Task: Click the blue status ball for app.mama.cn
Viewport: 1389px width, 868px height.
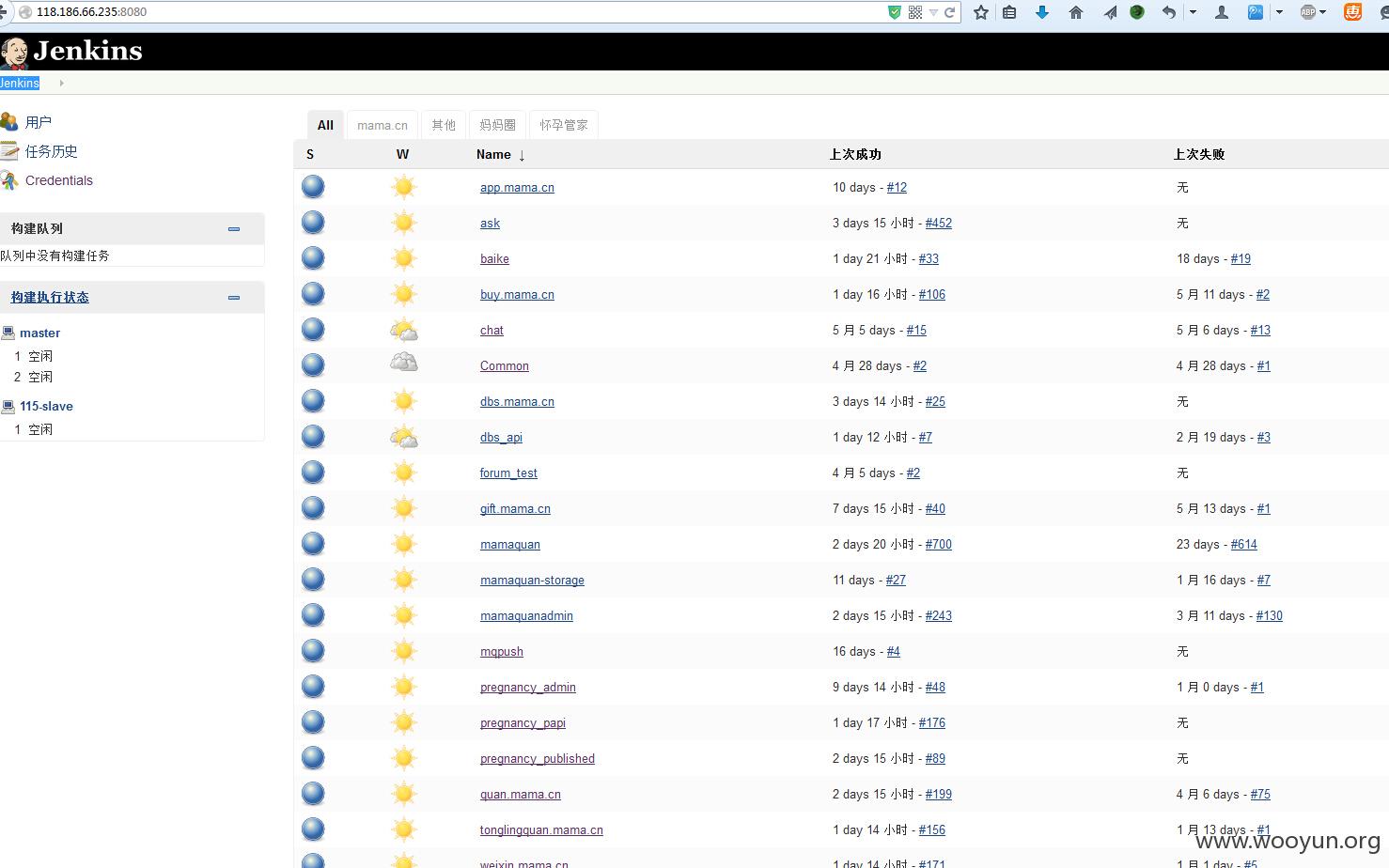Action: click(313, 187)
